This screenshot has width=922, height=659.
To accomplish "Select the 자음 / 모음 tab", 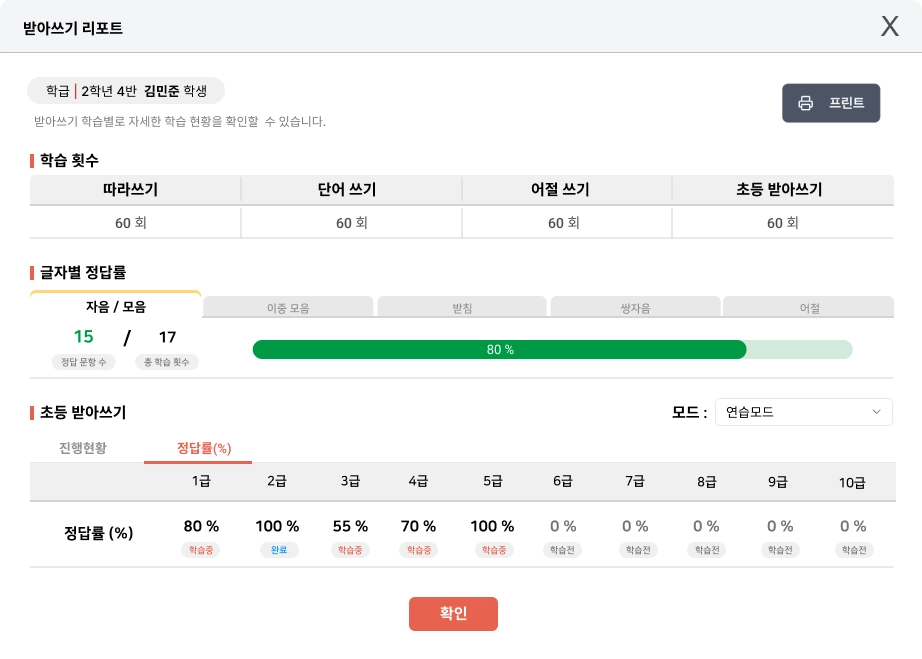I will [x=116, y=308].
